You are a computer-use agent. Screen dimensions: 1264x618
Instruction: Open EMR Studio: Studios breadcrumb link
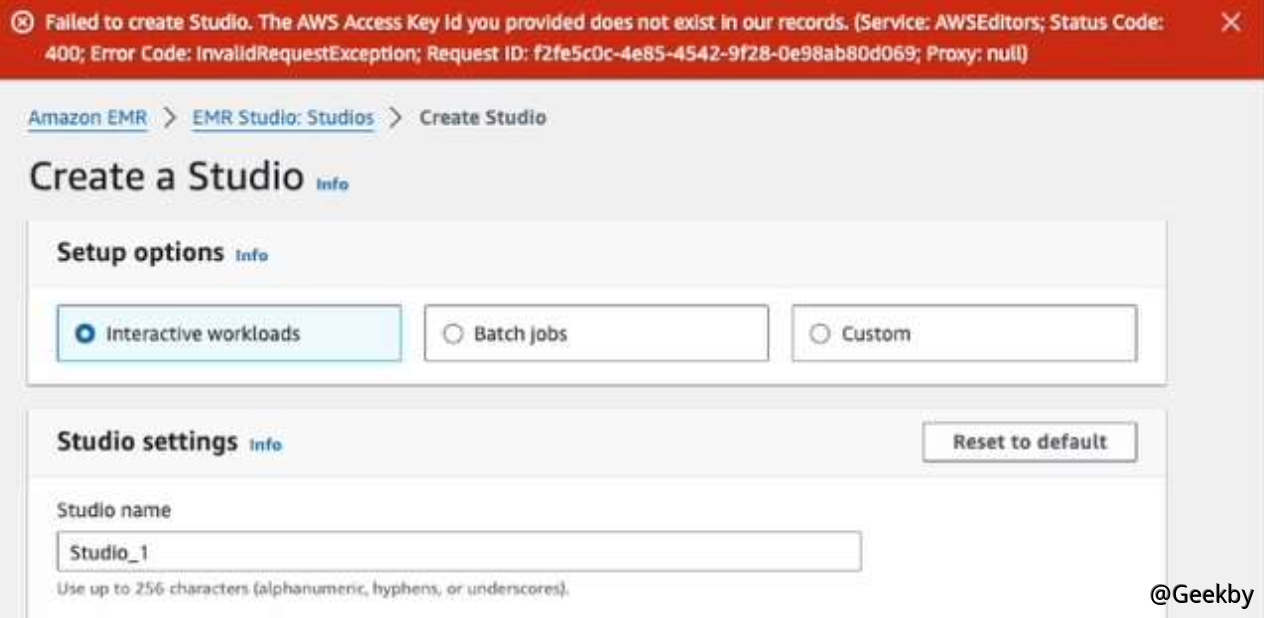click(283, 118)
